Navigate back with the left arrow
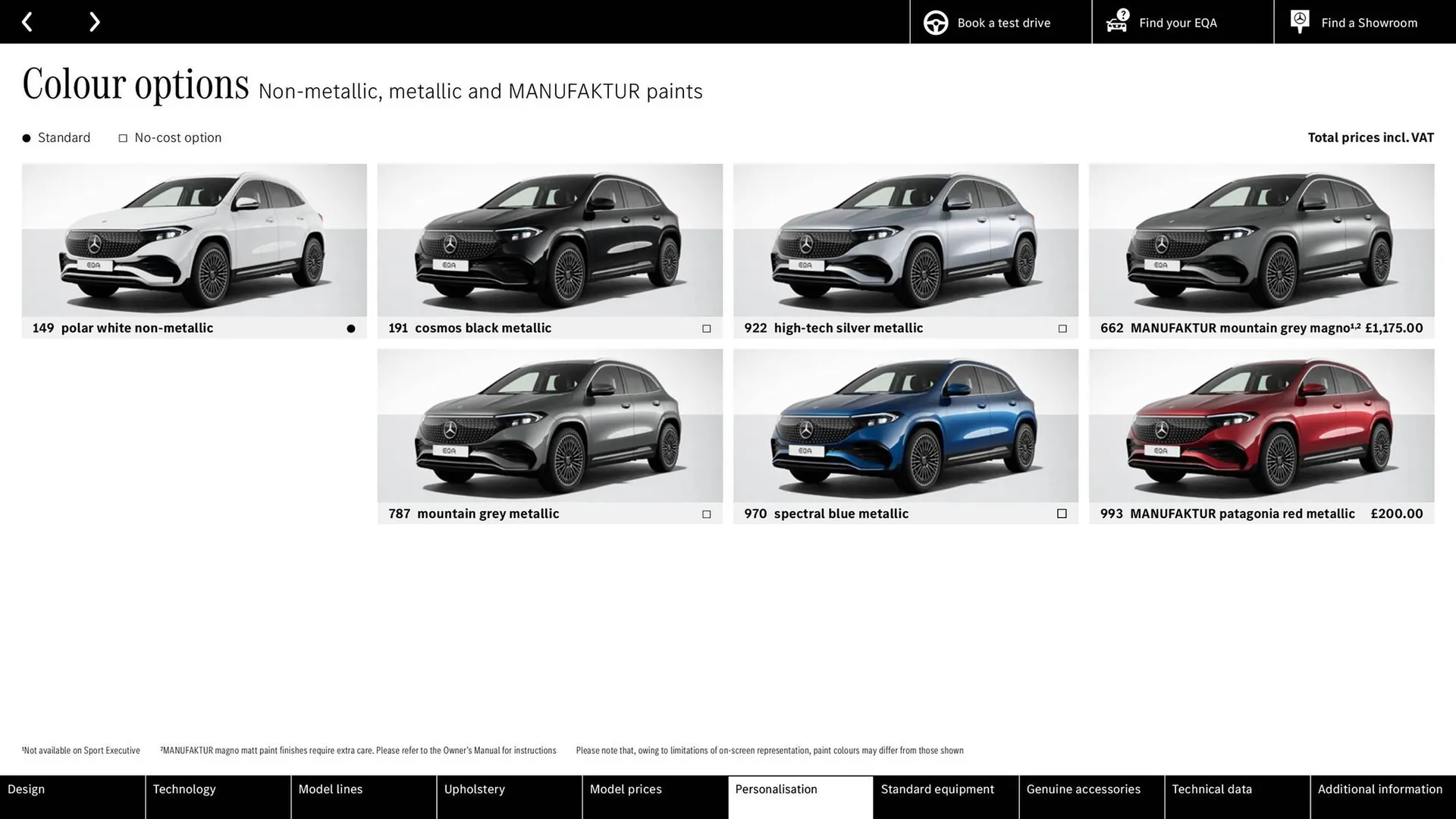 click(27, 21)
